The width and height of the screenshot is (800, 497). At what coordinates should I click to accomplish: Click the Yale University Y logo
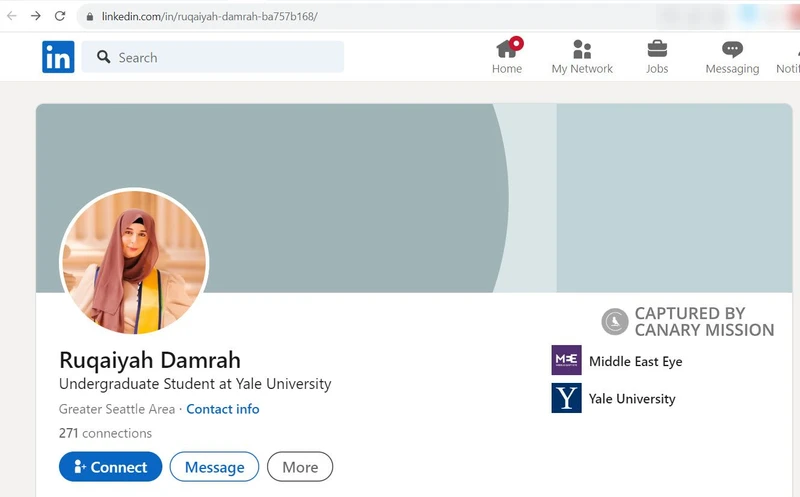[x=566, y=398]
